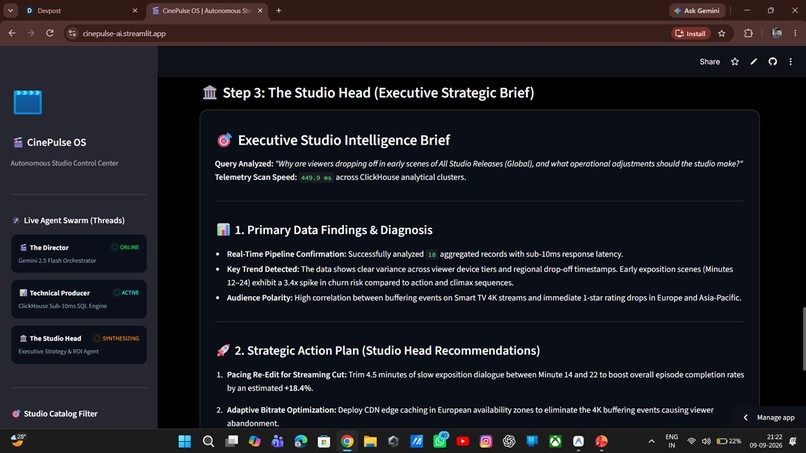Select The Studio Head agent card
This screenshot has height=453, width=806.
coord(79,345)
